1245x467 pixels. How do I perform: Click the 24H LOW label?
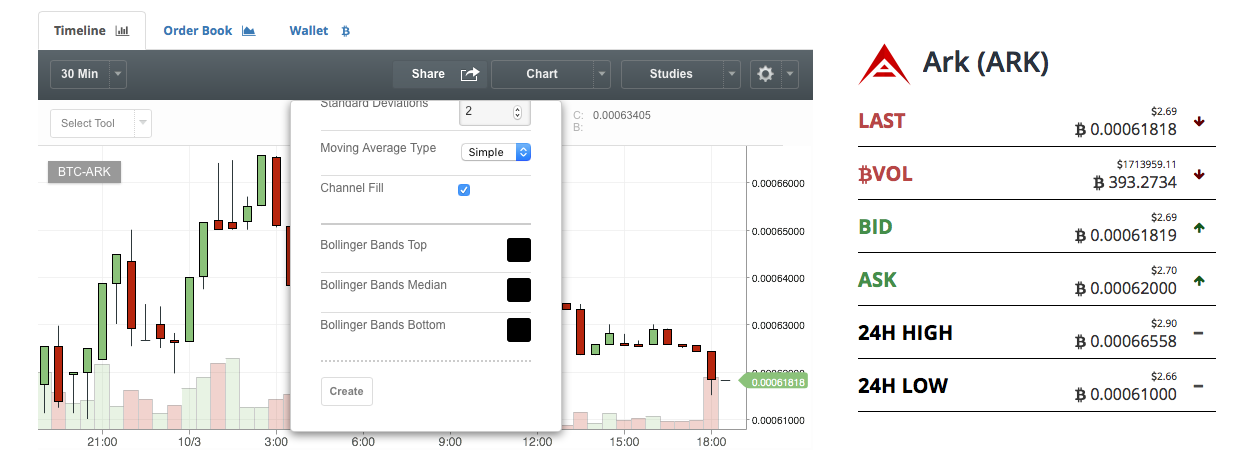point(903,386)
